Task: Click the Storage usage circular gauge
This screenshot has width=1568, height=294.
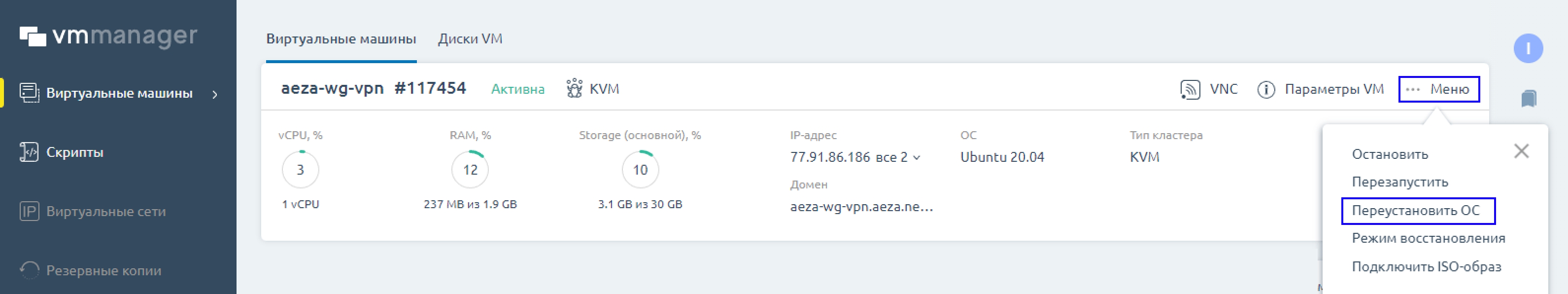Action: [x=640, y=170]
